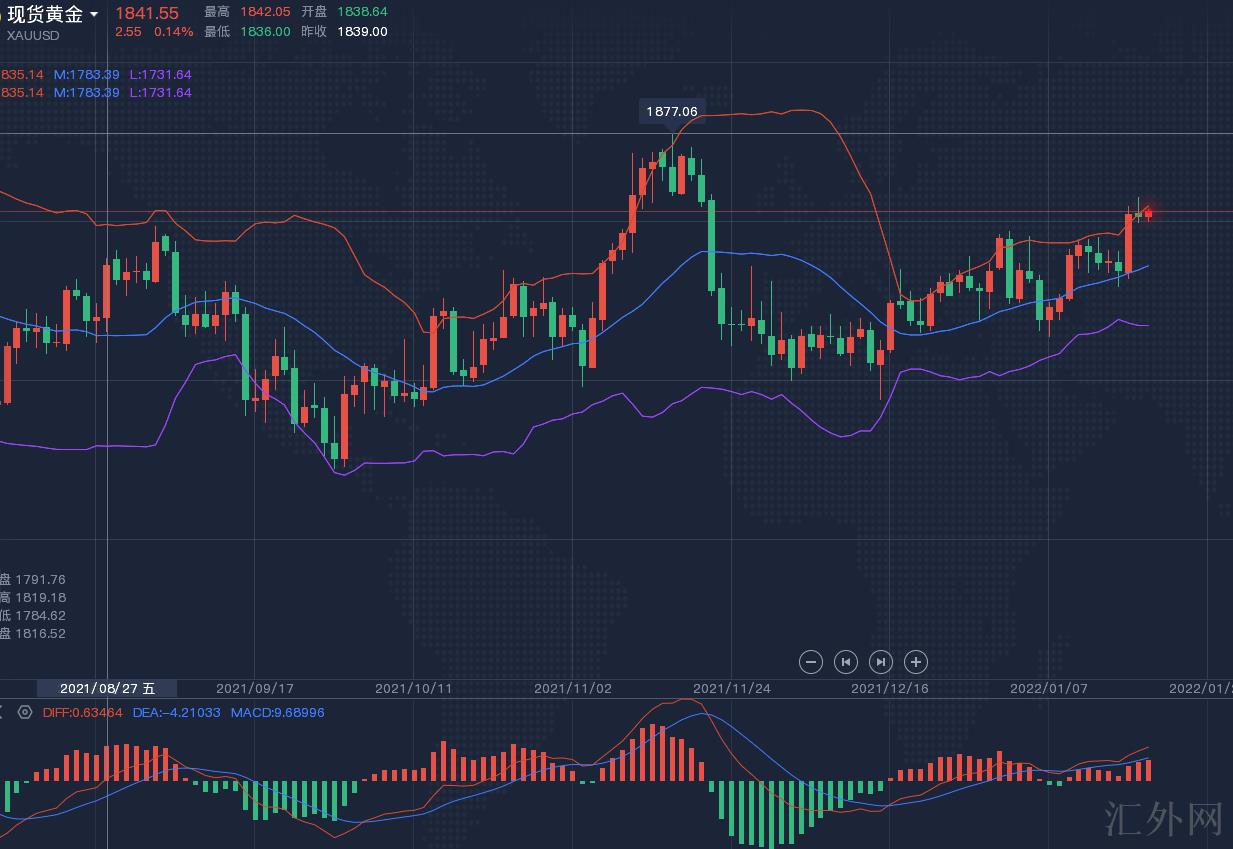Zoom out the chart with minus button

click(811, 661)
